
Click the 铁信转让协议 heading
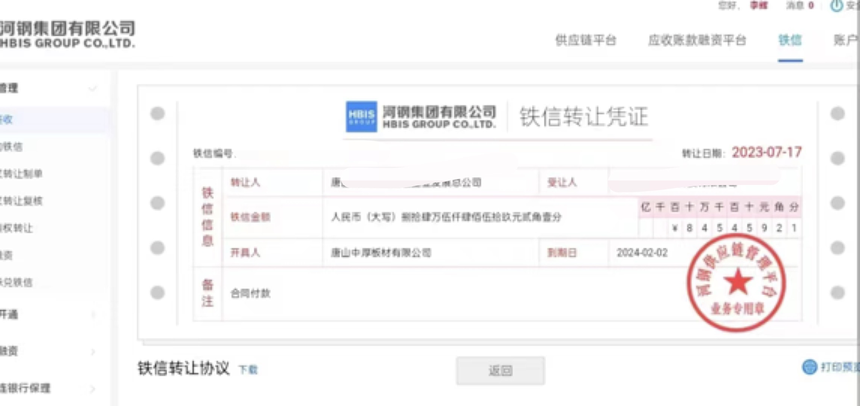184,368
